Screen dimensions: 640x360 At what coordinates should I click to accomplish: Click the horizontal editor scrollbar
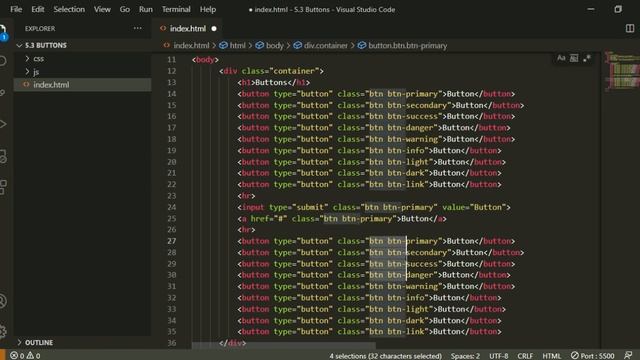pos(283,345)
